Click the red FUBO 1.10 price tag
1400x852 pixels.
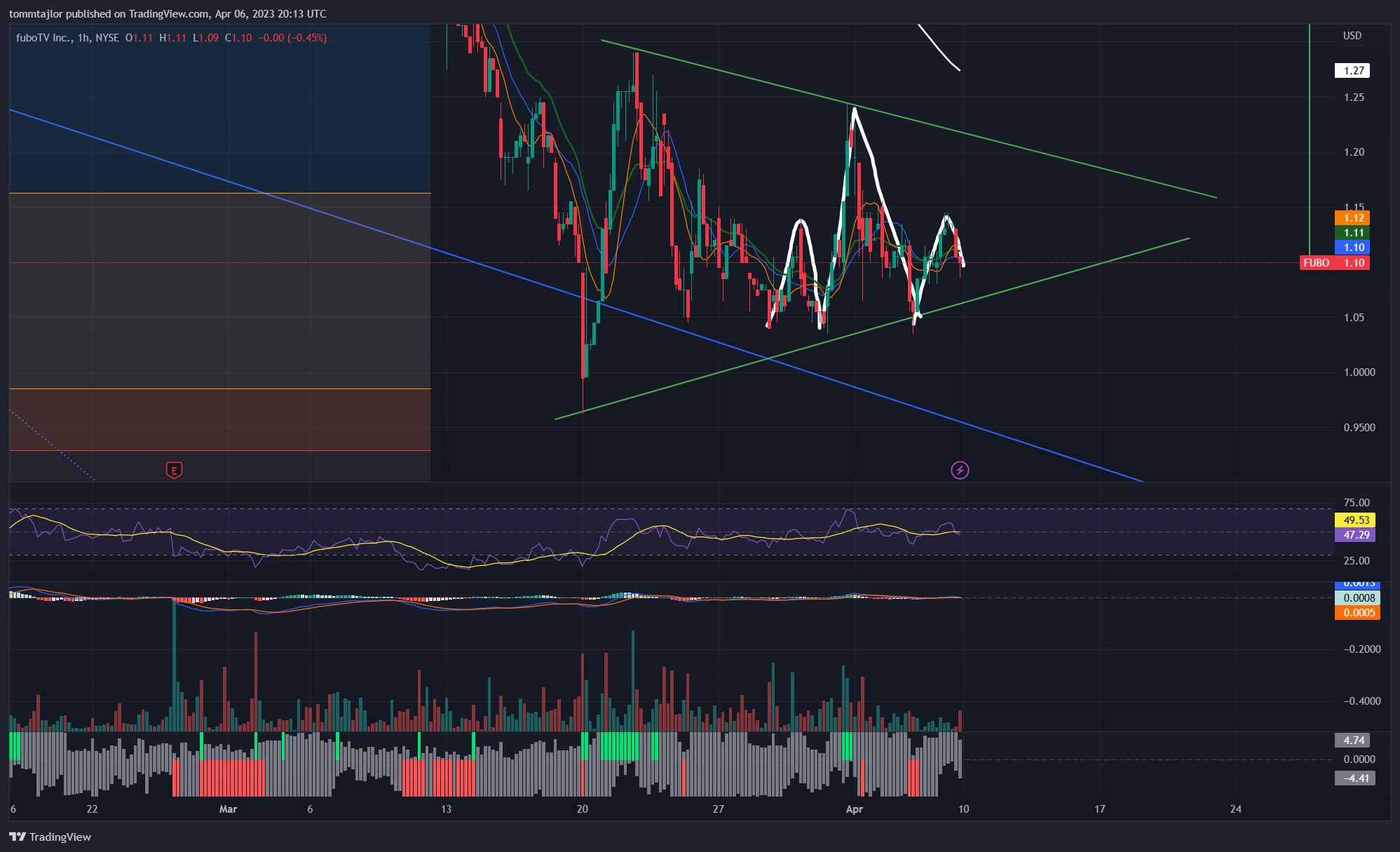point(1334,263)
